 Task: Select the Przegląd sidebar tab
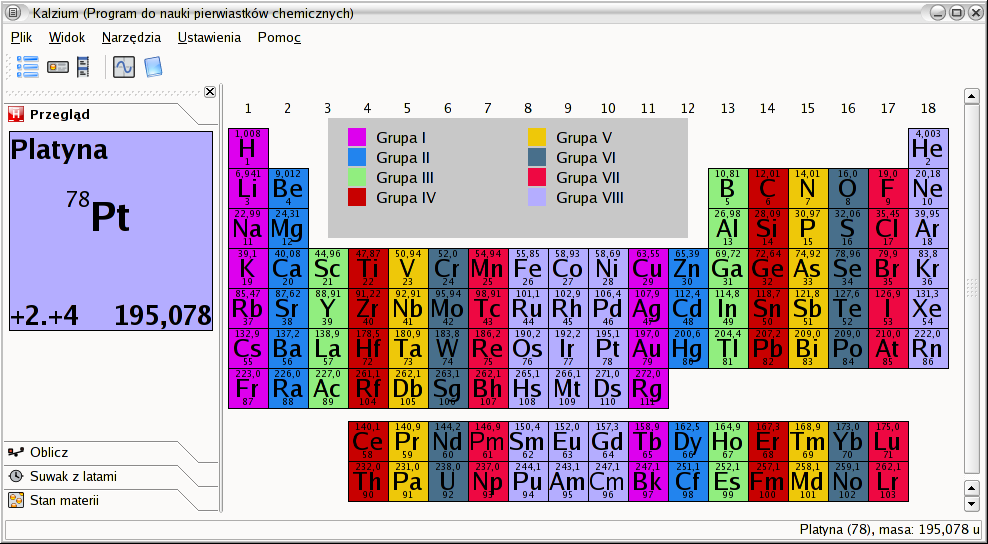click(60, 114)
